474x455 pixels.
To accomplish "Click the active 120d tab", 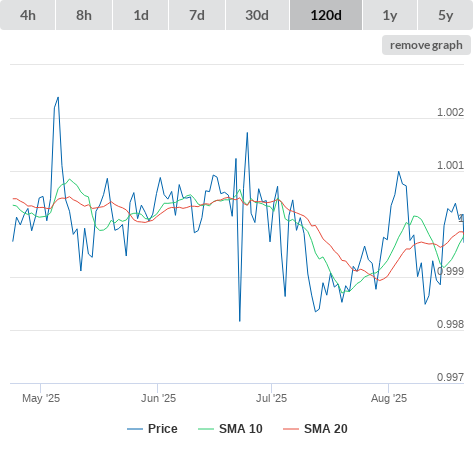I will (x=326, y=15).
